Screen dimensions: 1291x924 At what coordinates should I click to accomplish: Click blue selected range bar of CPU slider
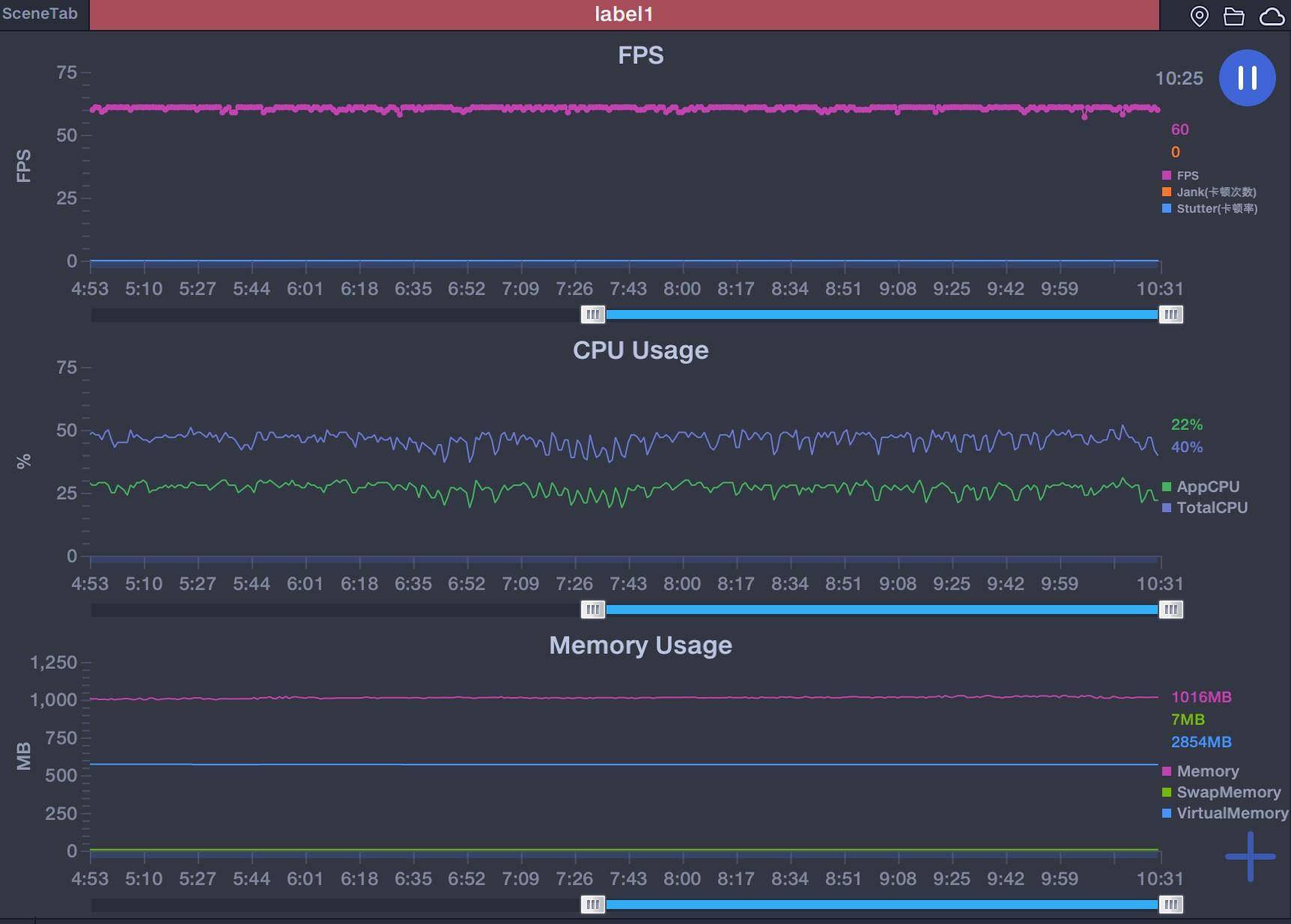coord(882,610)
